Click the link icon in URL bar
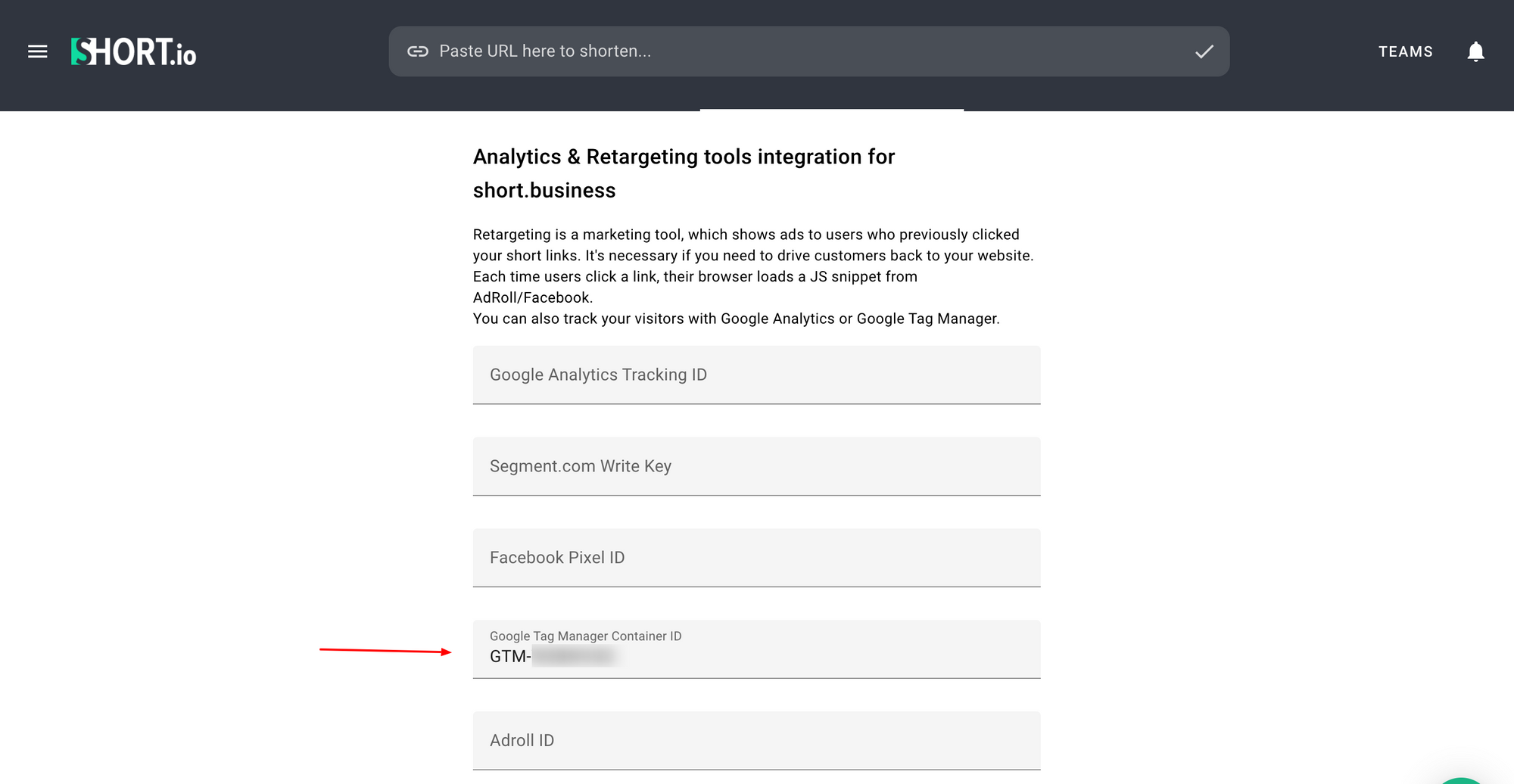1514x784 pixels. click(x=418, y=51)
